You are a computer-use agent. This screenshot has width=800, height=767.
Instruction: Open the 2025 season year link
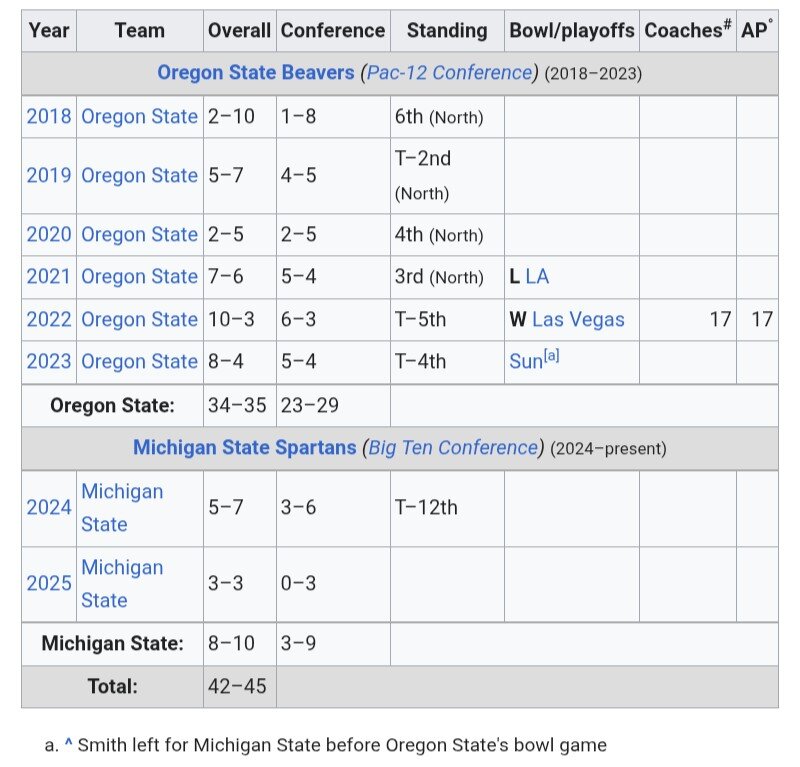click(49, 583)
